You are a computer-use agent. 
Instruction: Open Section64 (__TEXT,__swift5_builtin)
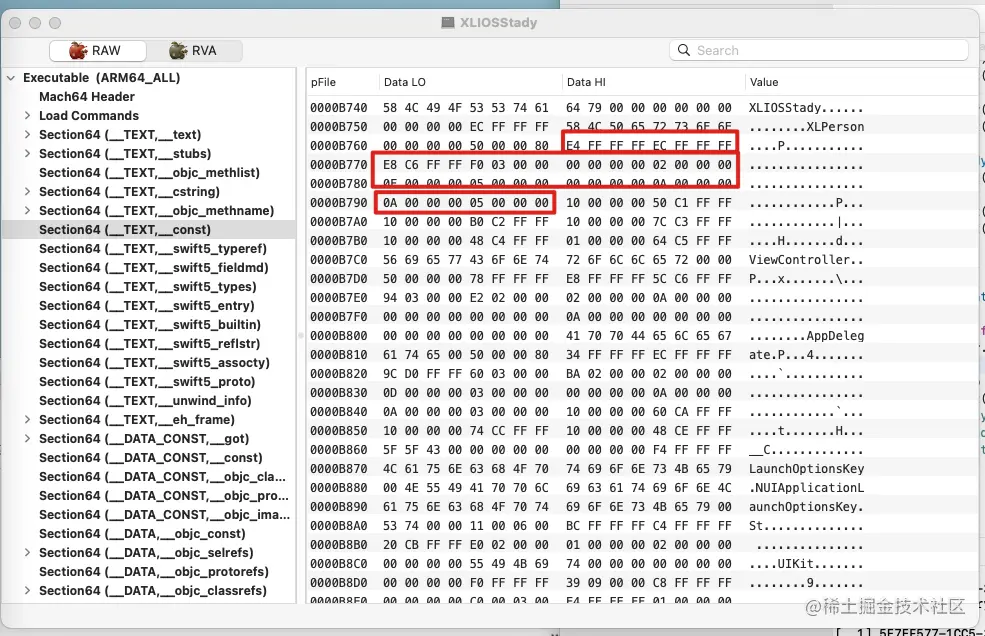coord(150,325)
